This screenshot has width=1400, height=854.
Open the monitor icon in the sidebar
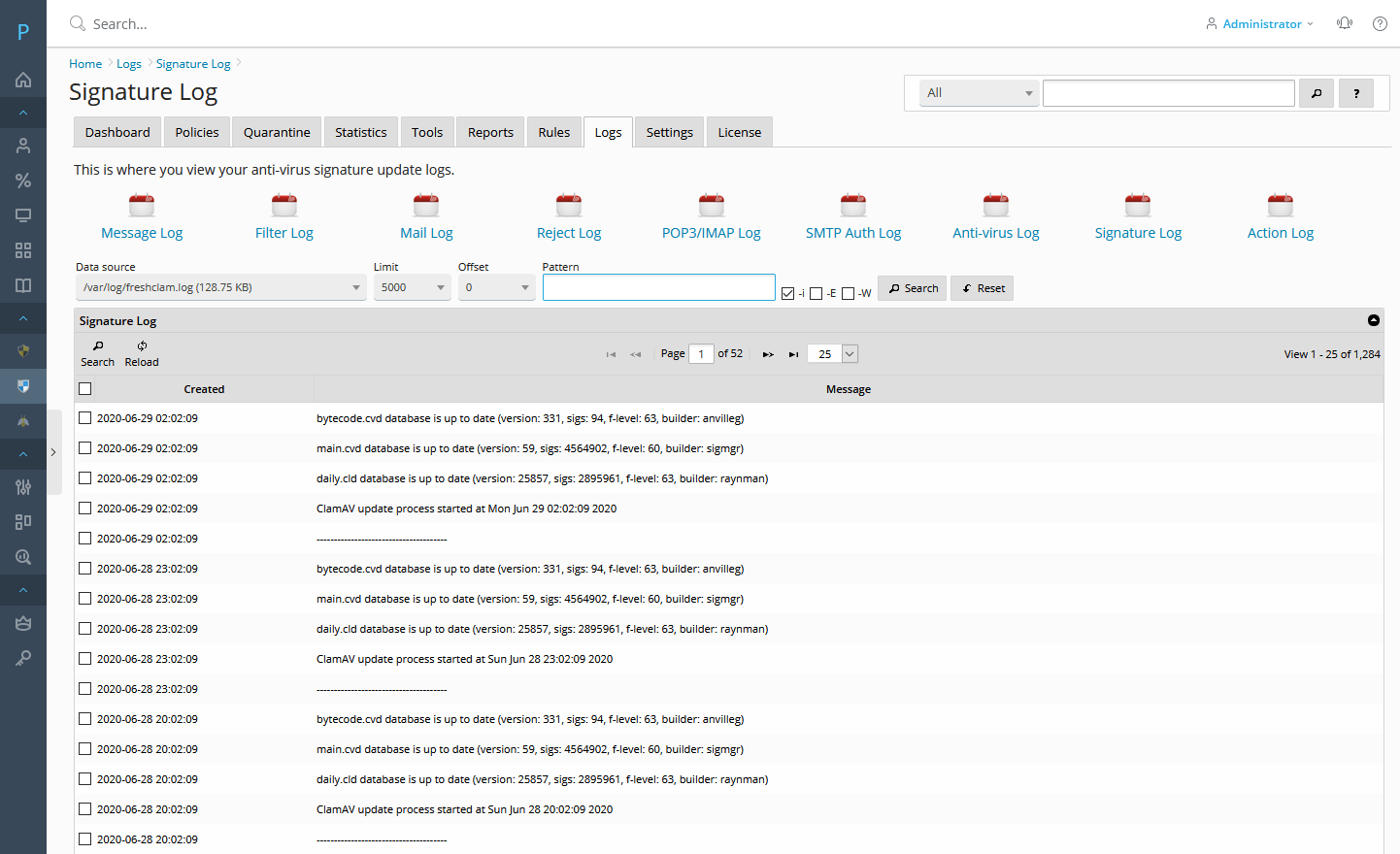[23, 215]
